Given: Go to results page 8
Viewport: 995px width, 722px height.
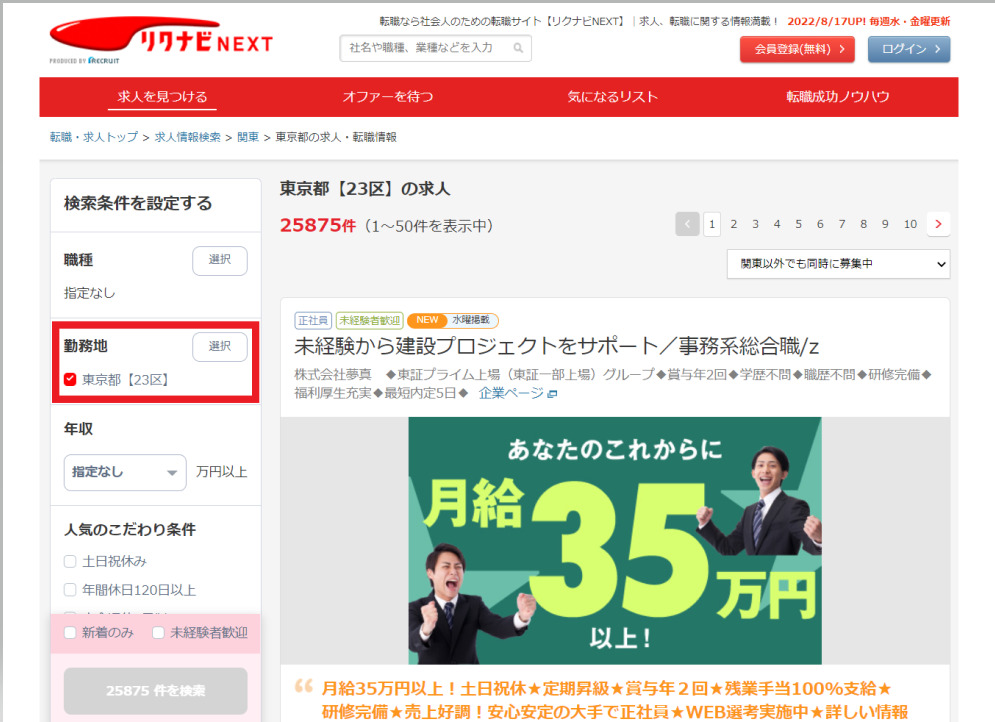Looking at the screenshot, I should 863,224.
